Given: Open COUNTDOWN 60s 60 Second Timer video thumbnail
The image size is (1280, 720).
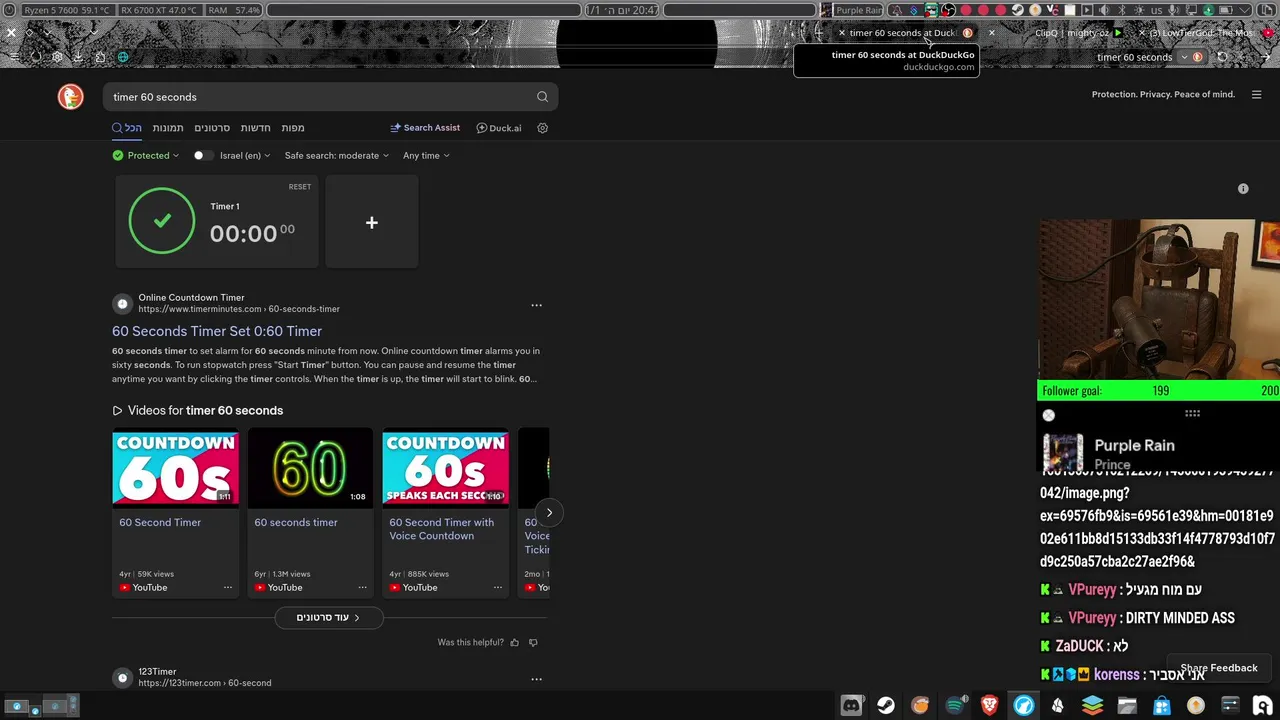Looking at the screenshot, I should tap(175, 468).
